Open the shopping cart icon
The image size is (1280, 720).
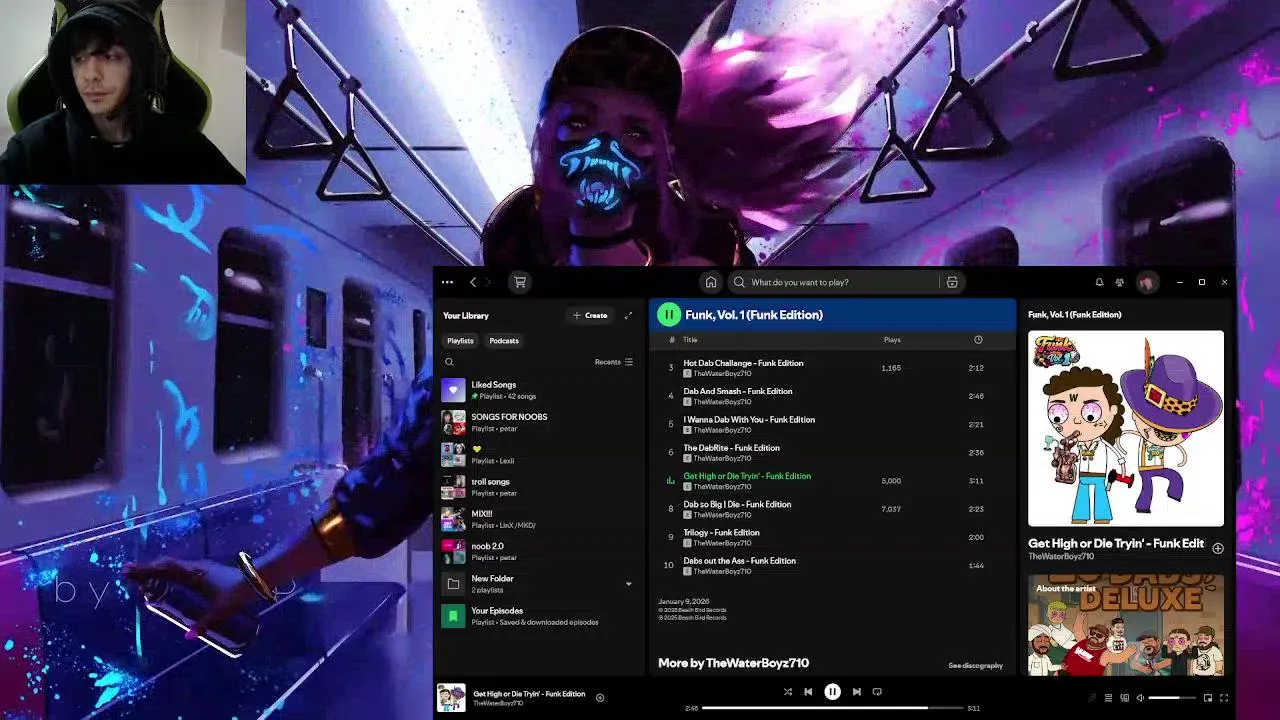coord(520,282)
